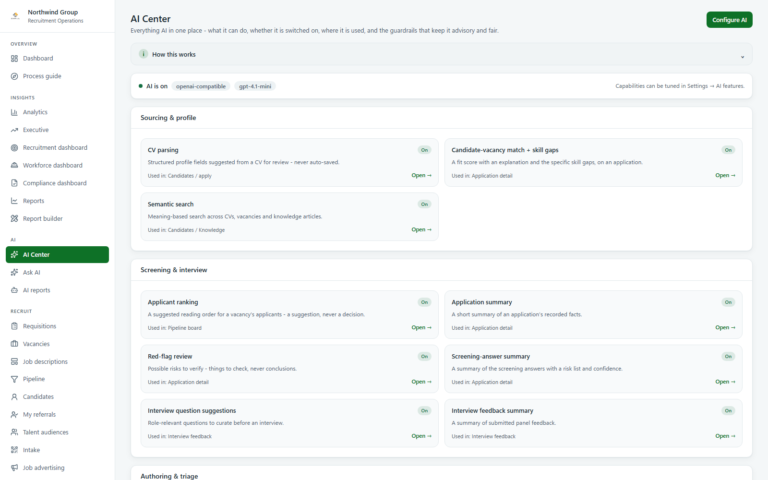Open Candidates from the sidebar
The width and height of the screenshot is (768, 480).
click(x=57, y=397)
